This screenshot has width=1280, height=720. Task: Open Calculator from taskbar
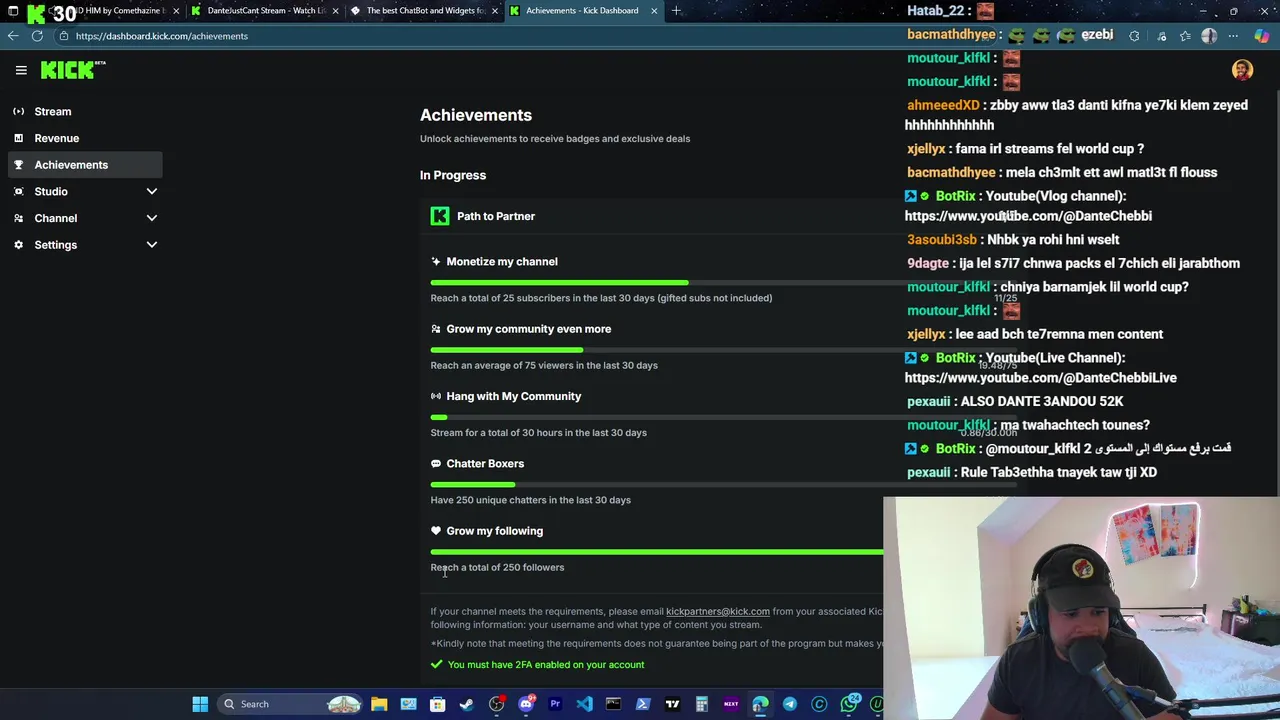[x=702, y=704]
